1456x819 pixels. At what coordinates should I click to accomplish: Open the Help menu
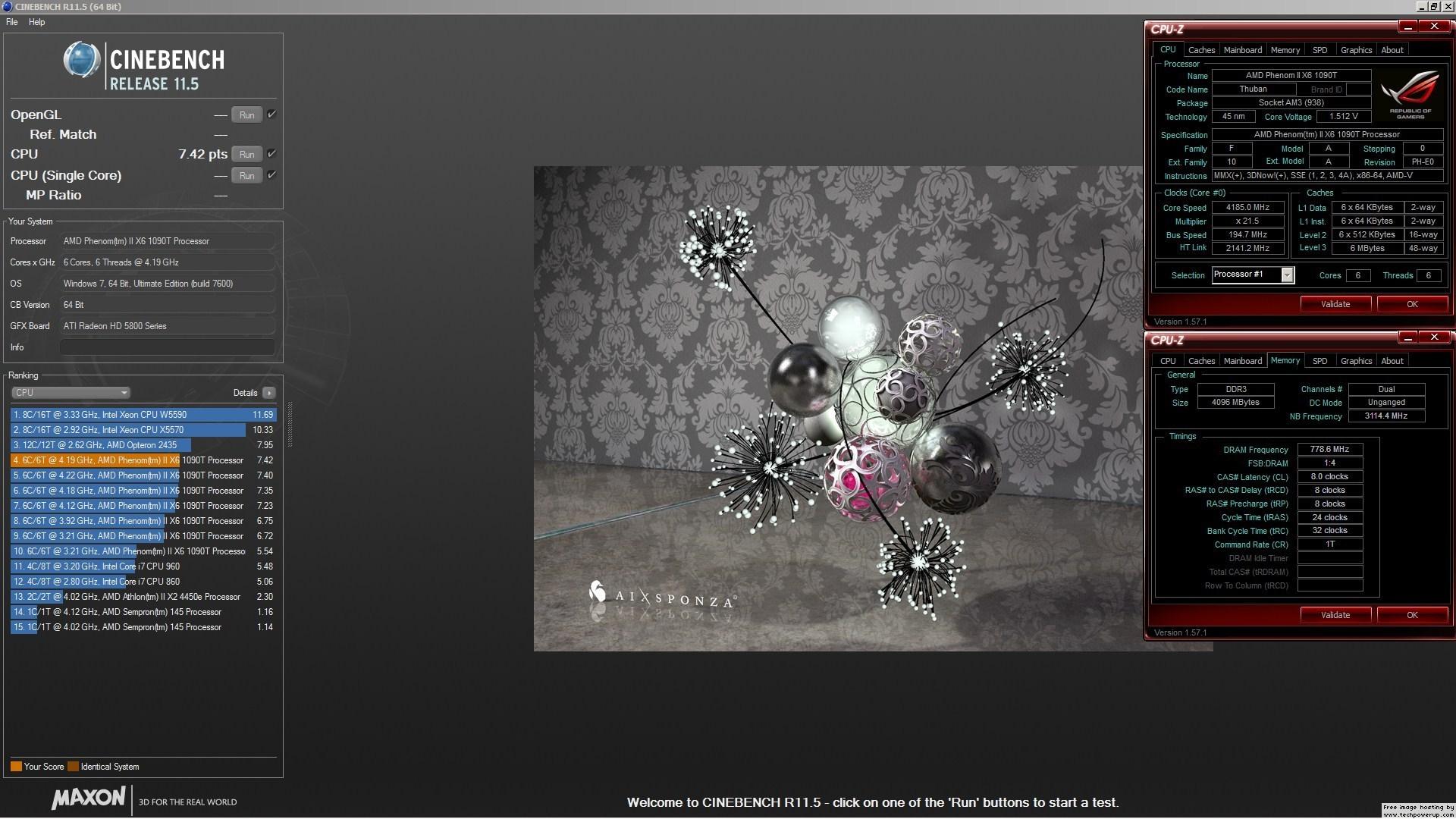coord(36,22)
